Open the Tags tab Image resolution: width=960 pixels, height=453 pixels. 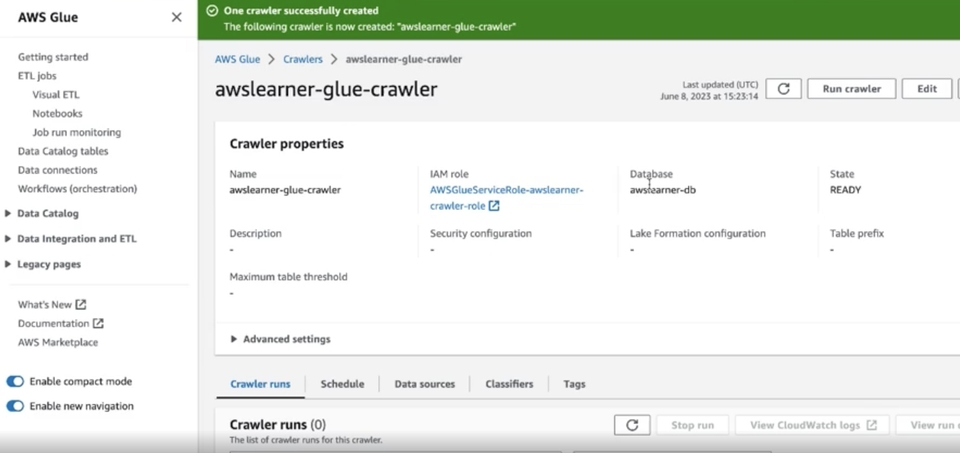(574, 384)
